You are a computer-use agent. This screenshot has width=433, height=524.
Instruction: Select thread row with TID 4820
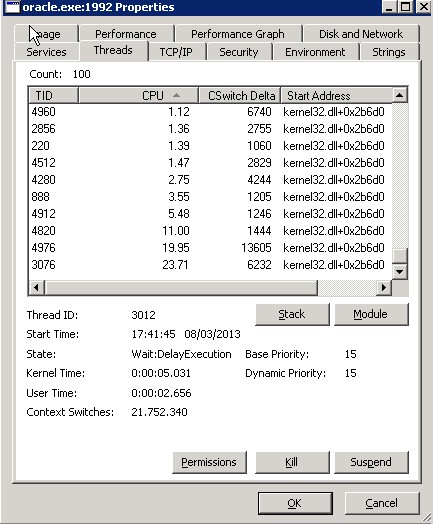coord(210,231)
